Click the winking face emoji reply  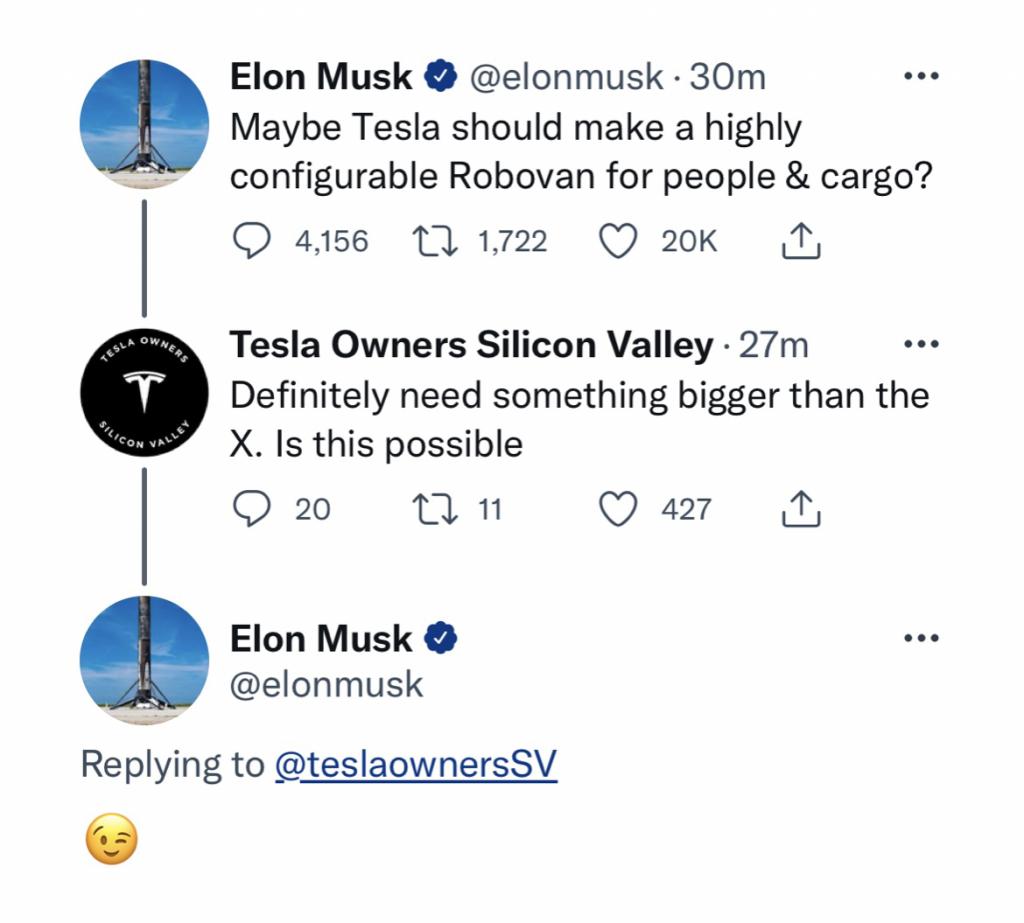click(112, 839)
